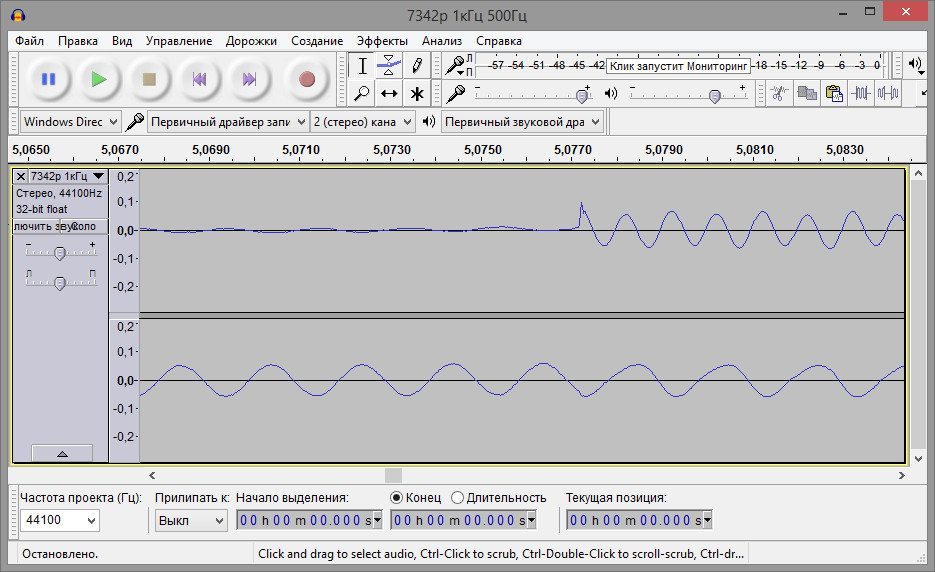
Task: Click the Pause transport button
Action: point(48,79)
